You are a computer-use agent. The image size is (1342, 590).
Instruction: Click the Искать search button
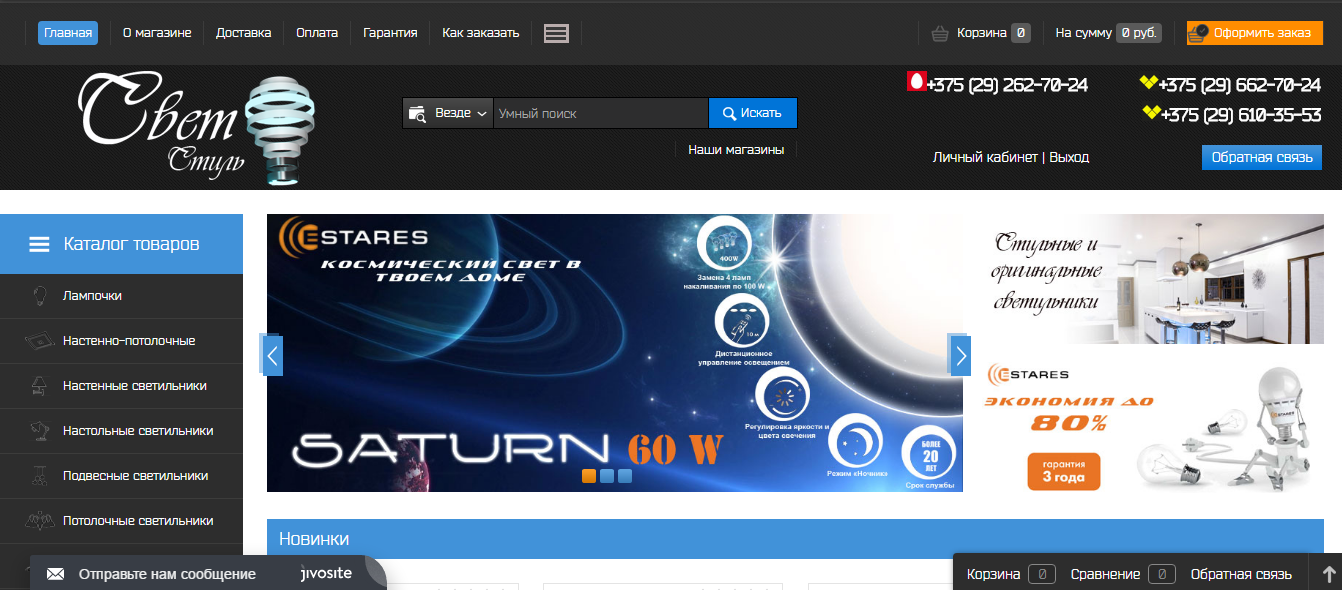point(753,113)
